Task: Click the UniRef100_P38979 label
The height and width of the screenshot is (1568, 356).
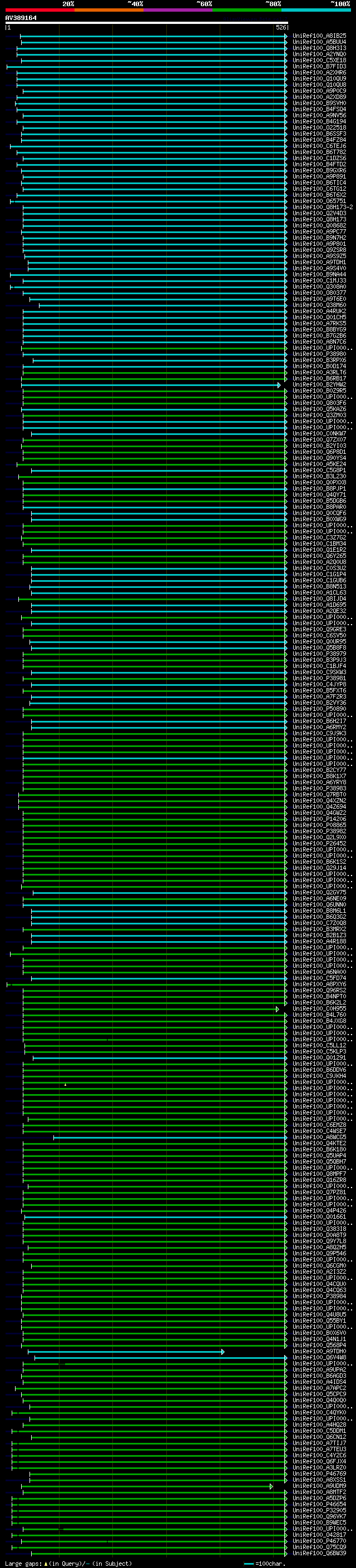Action: (x=319, y=654)
